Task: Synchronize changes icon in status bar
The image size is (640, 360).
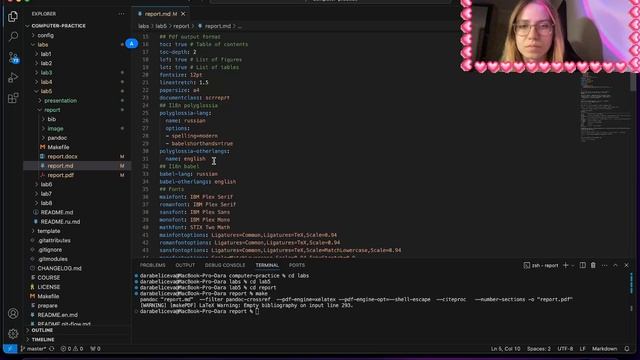Action: (x=51, y=349)
